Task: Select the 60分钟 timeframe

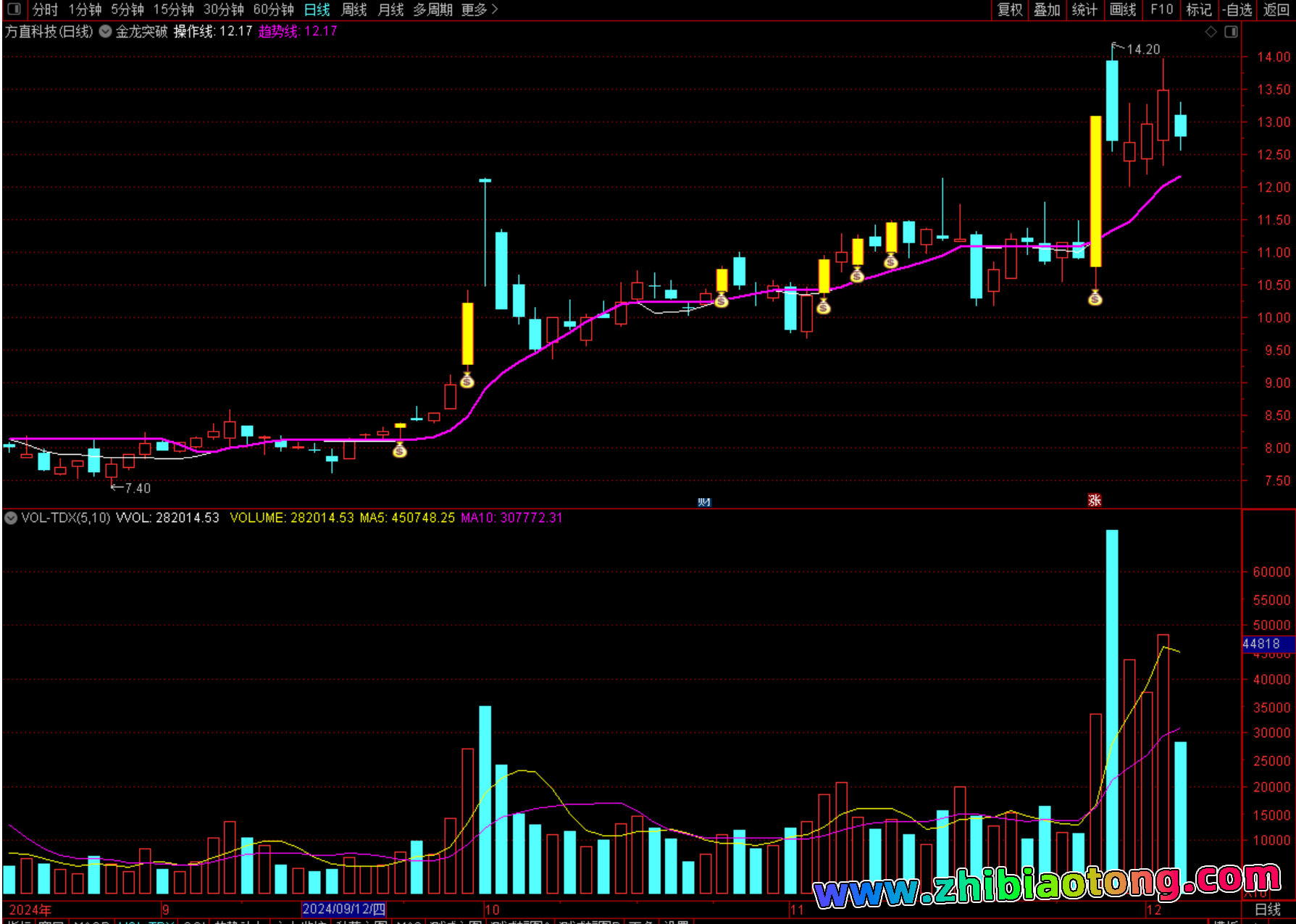Action: click(273, 9)
